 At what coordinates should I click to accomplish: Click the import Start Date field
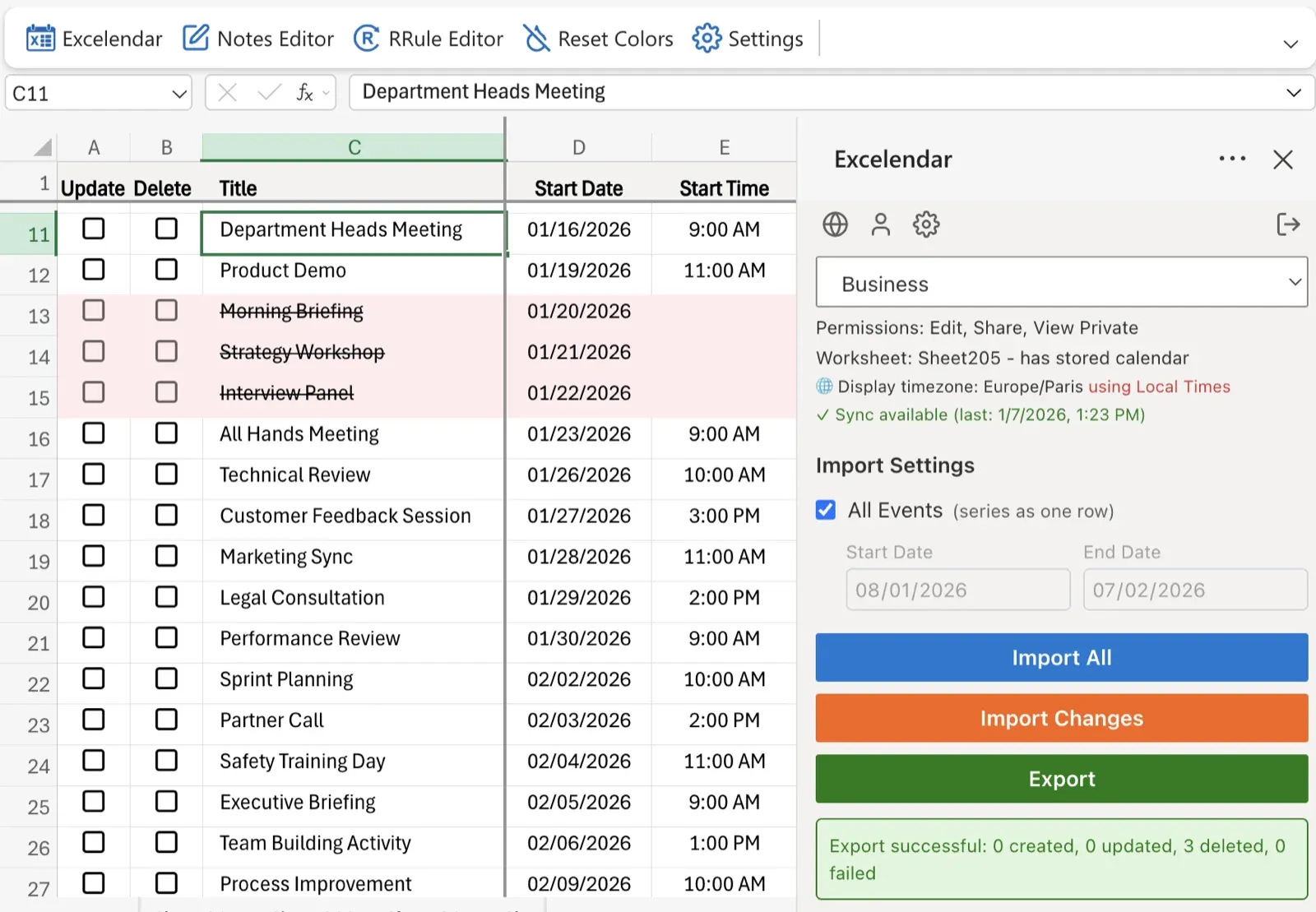958,590
